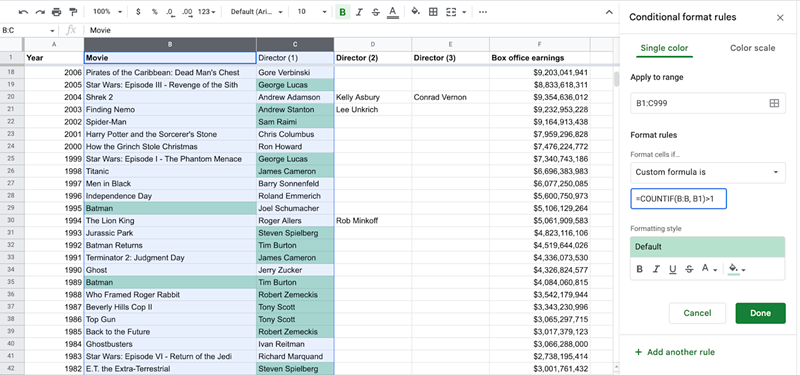Select column F header
The width and height of the screenshot is (800, 375).
click(540, 44)
